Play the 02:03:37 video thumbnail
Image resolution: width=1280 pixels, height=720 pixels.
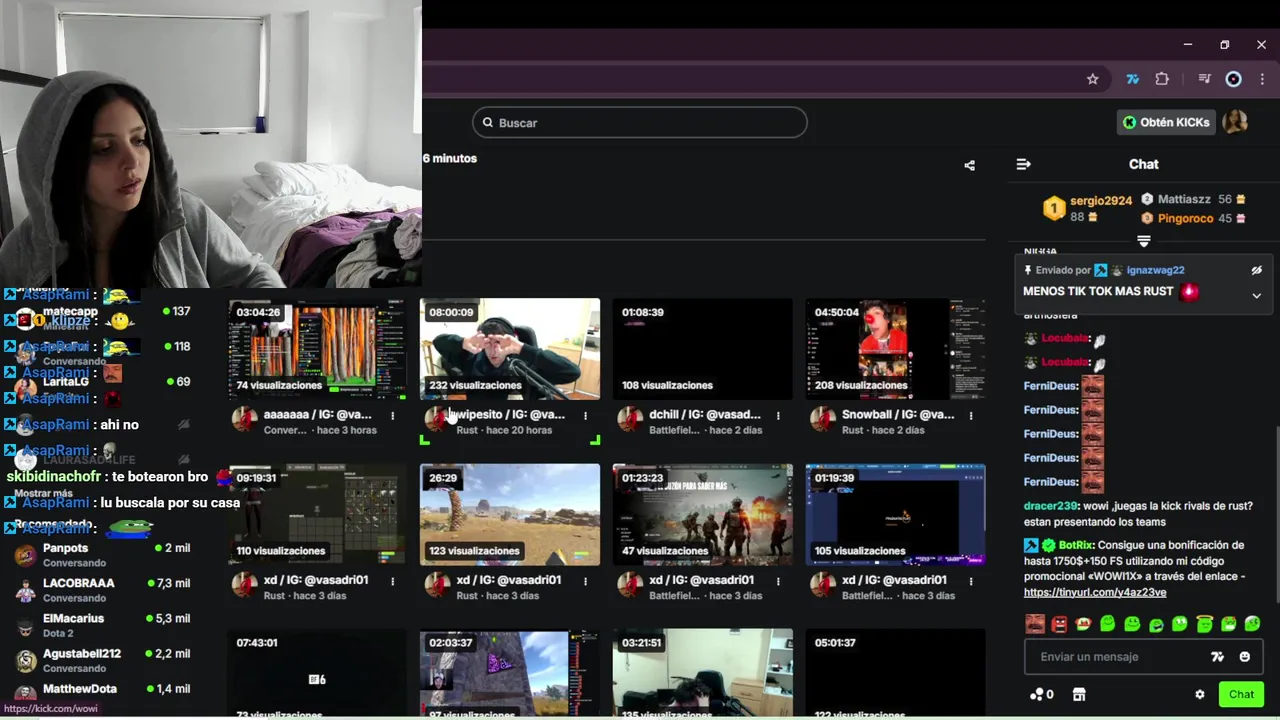point(510,673)
